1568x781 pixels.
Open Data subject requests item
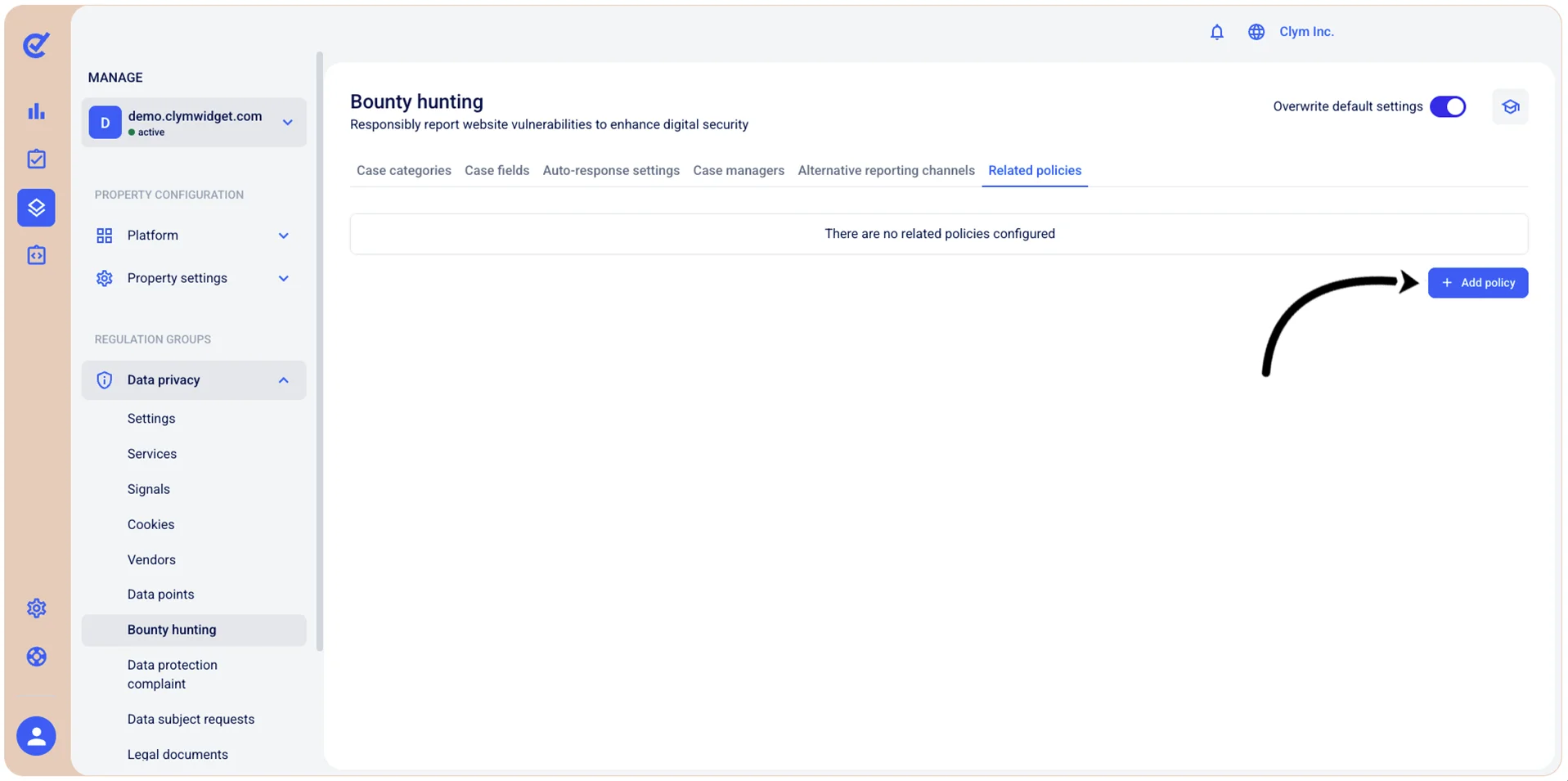point(191,720)
